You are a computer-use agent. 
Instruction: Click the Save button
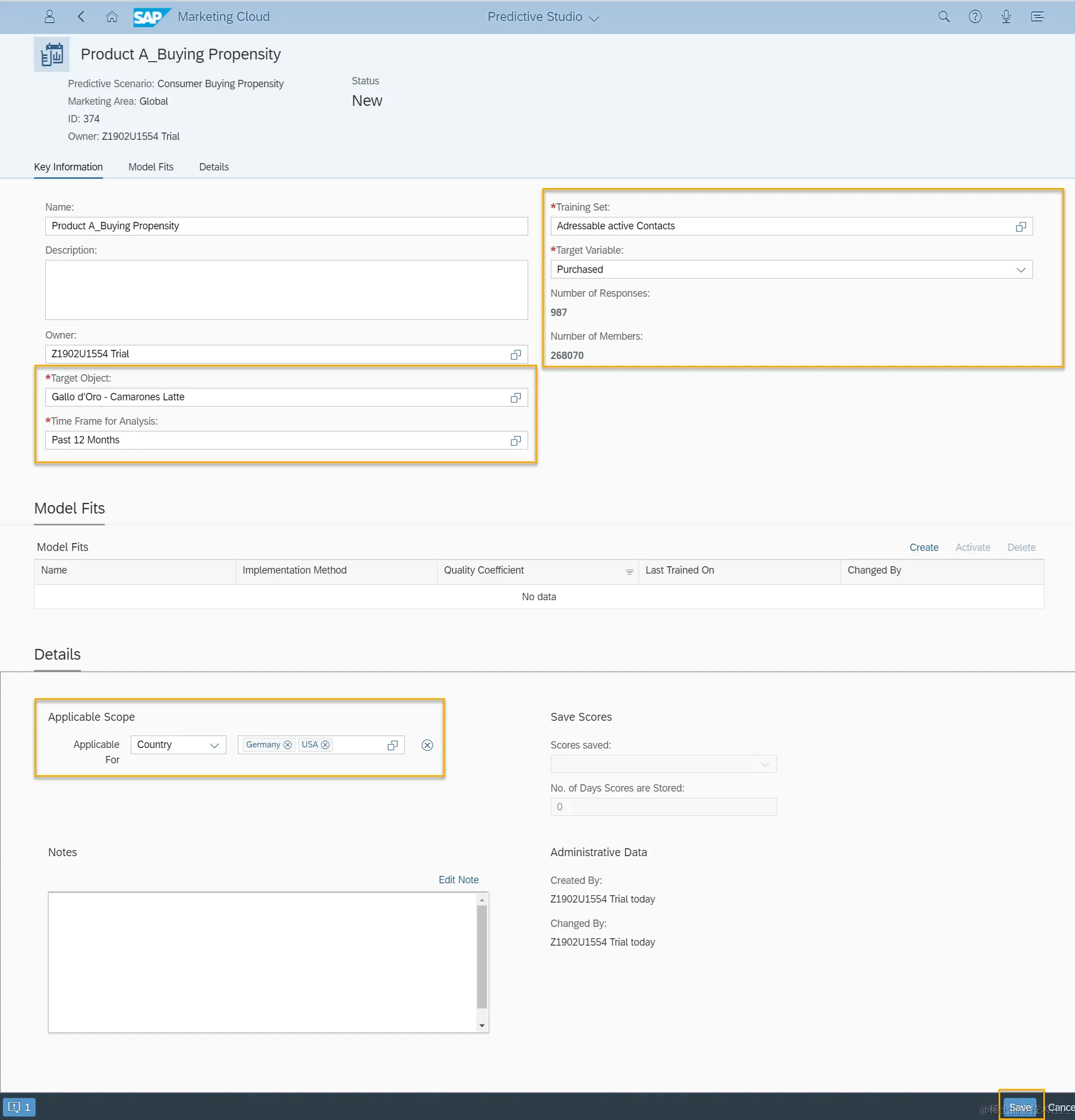(x=1020, y=1108)
